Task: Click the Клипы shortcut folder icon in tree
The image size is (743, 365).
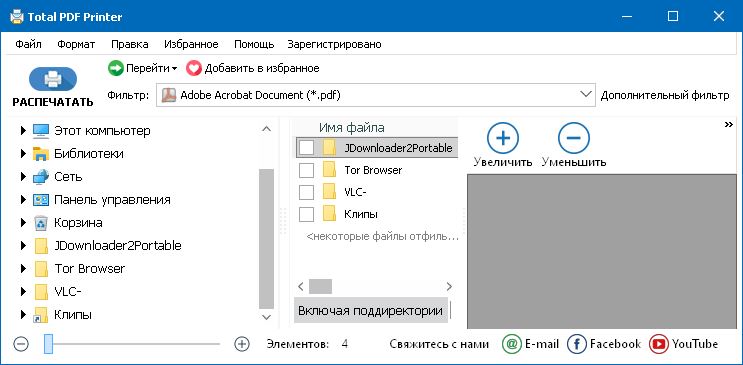Action: [40, 315]
